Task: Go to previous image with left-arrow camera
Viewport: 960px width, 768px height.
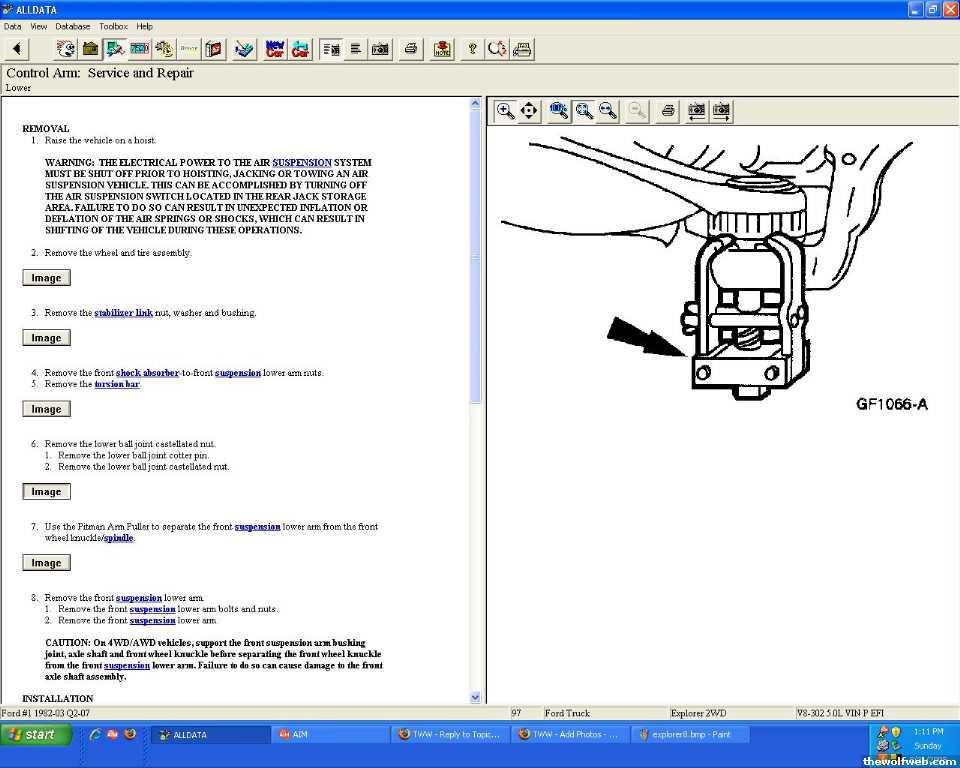Action: click(x=697, y=111)
